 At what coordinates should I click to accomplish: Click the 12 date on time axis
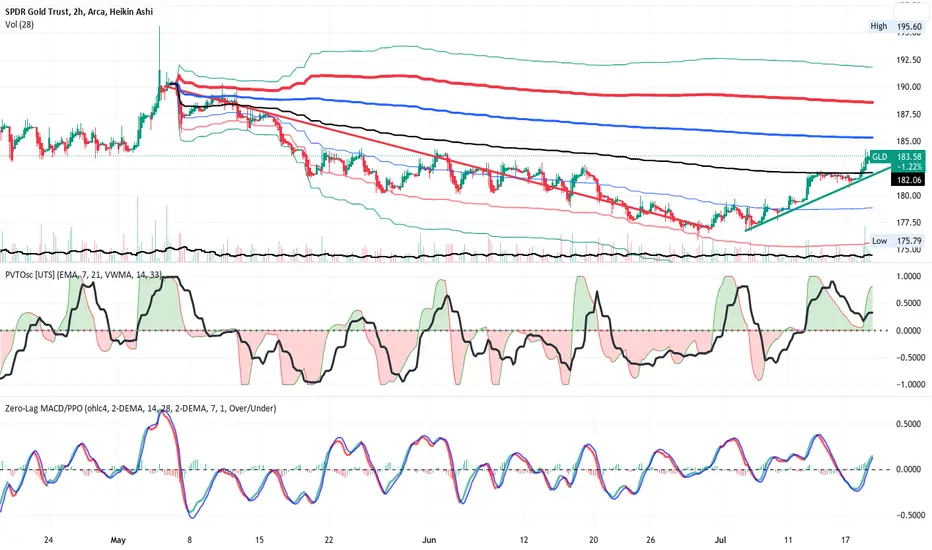[523, 540]
